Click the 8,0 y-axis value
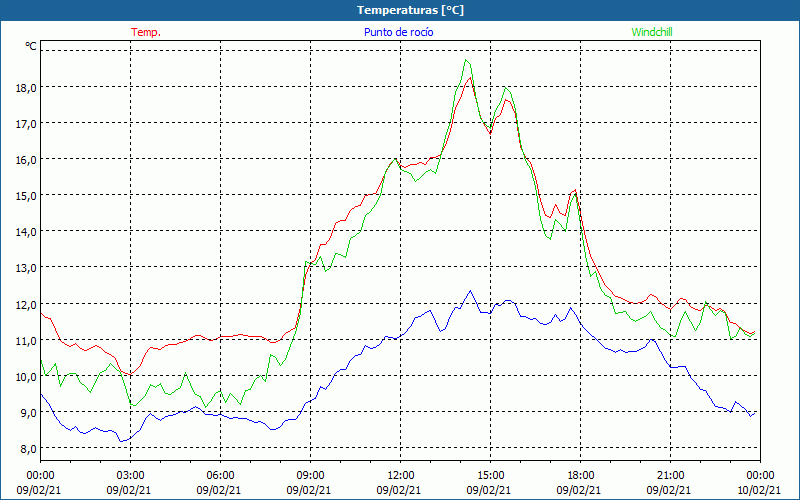Viewport: 800px width, 500px height. click(x=29, y=448)
